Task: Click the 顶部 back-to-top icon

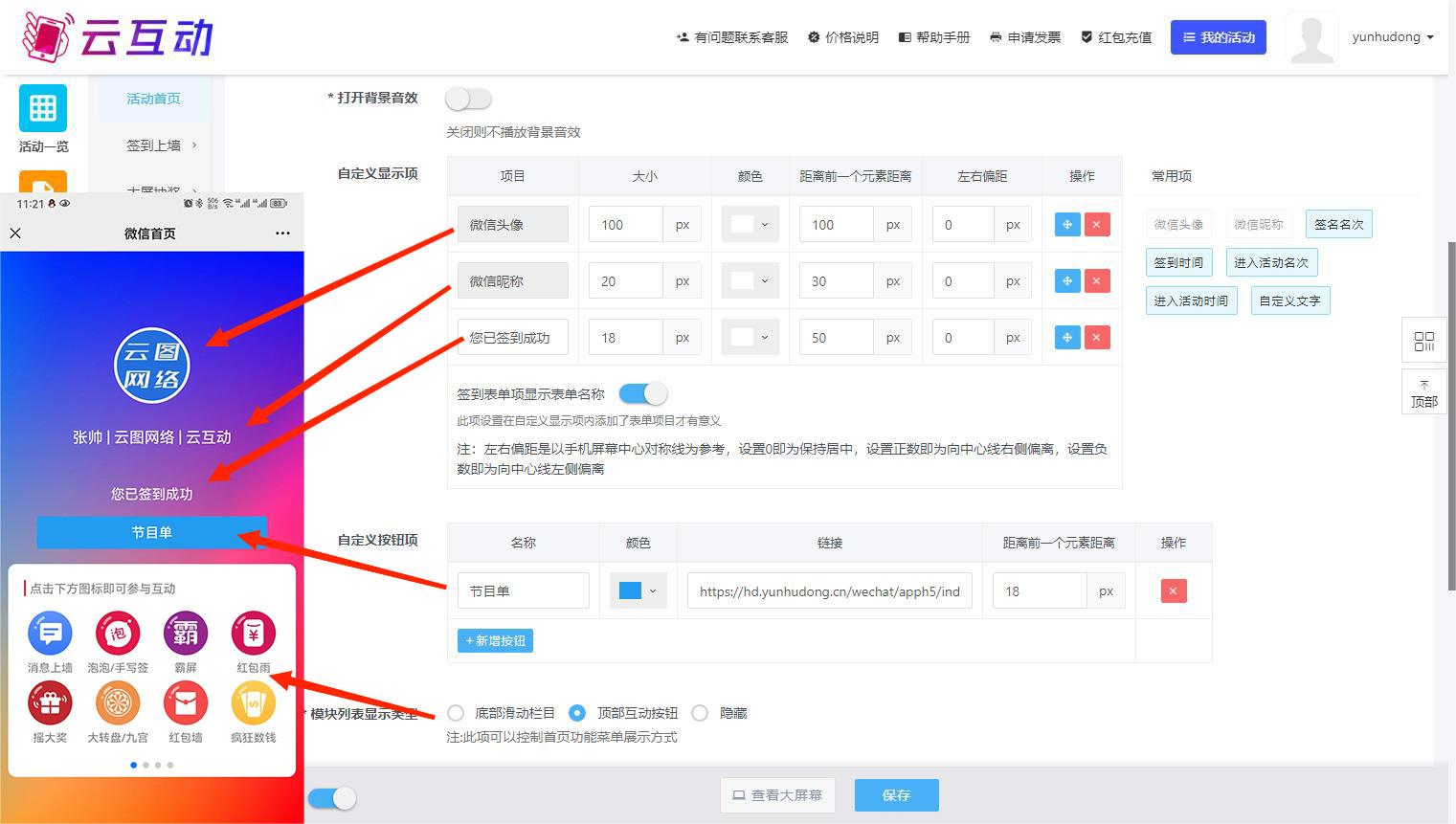Action: [1423, 391]
